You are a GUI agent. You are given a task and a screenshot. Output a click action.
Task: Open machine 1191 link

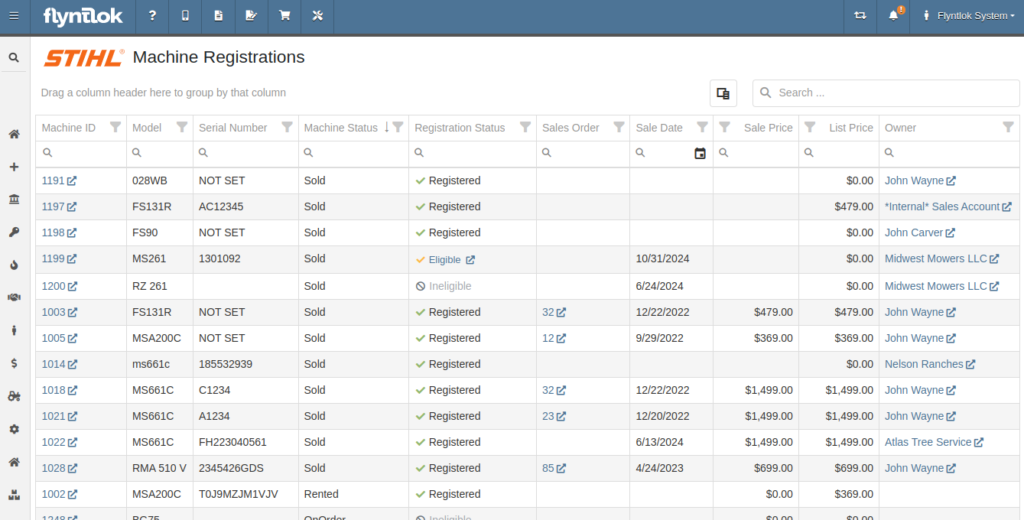coord(59,180)
